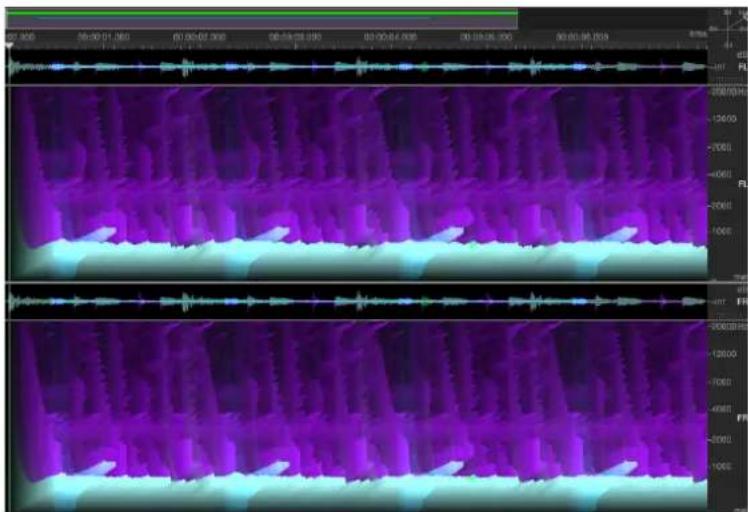The image size is (748, 512).
Task: Click the 12000 Hz mark on FL frequency scale
Action: tap(723, 118)
